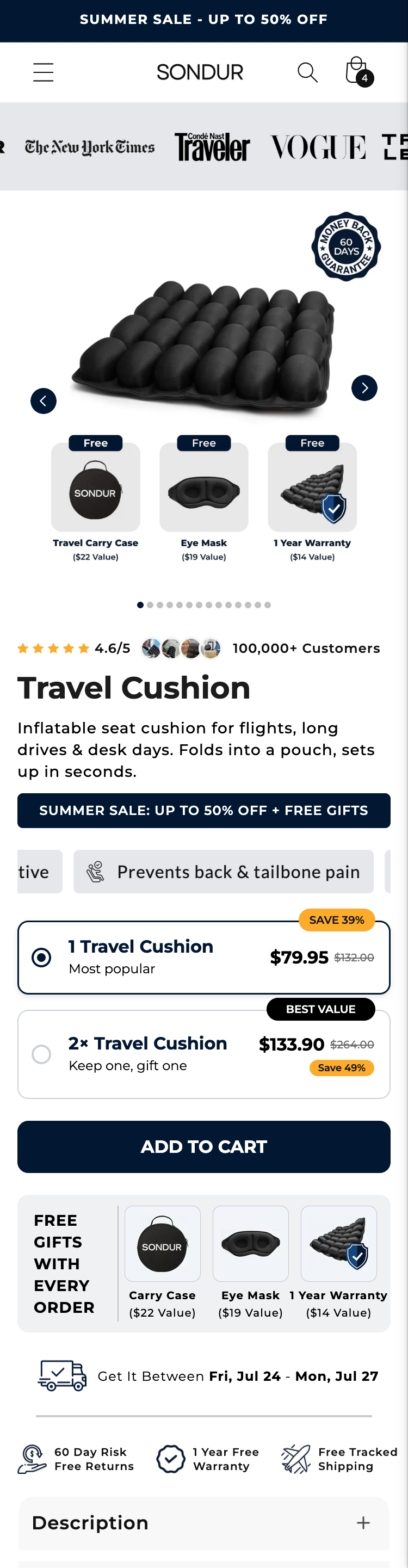Open the hamburger navigation menu
Screen dimensions: 408x1568
click(x=43, y=72)
